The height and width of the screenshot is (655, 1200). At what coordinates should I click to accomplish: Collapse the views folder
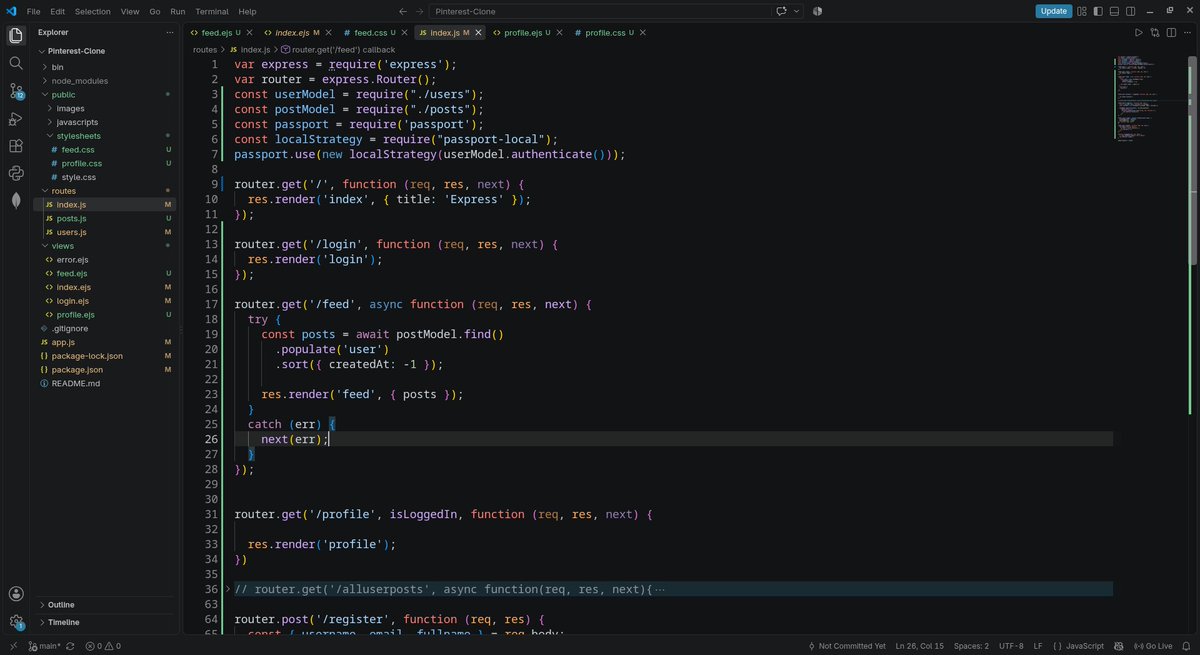pyautogui.click(x=62, y=246)
